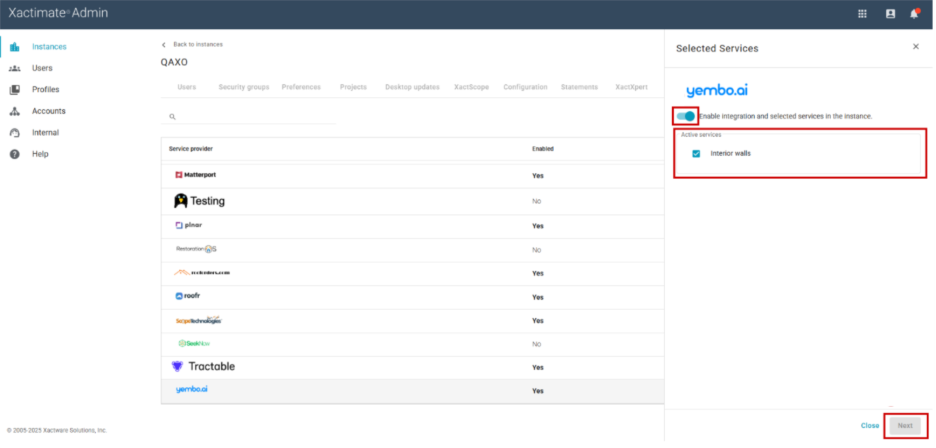
Task: Click the Xactimate Admin header title
Action: (58, 13)
